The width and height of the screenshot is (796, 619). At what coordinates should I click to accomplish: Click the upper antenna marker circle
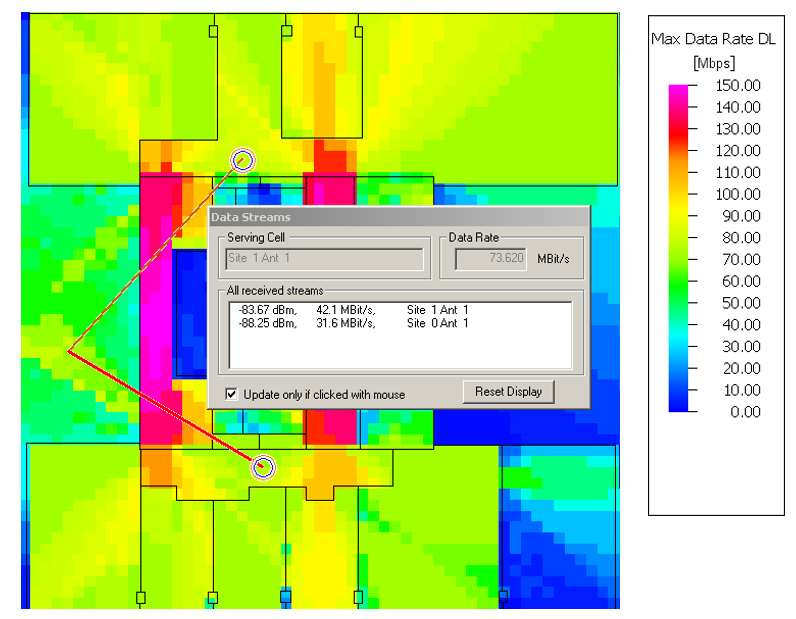pyautogui.click(x=243, y=159)
